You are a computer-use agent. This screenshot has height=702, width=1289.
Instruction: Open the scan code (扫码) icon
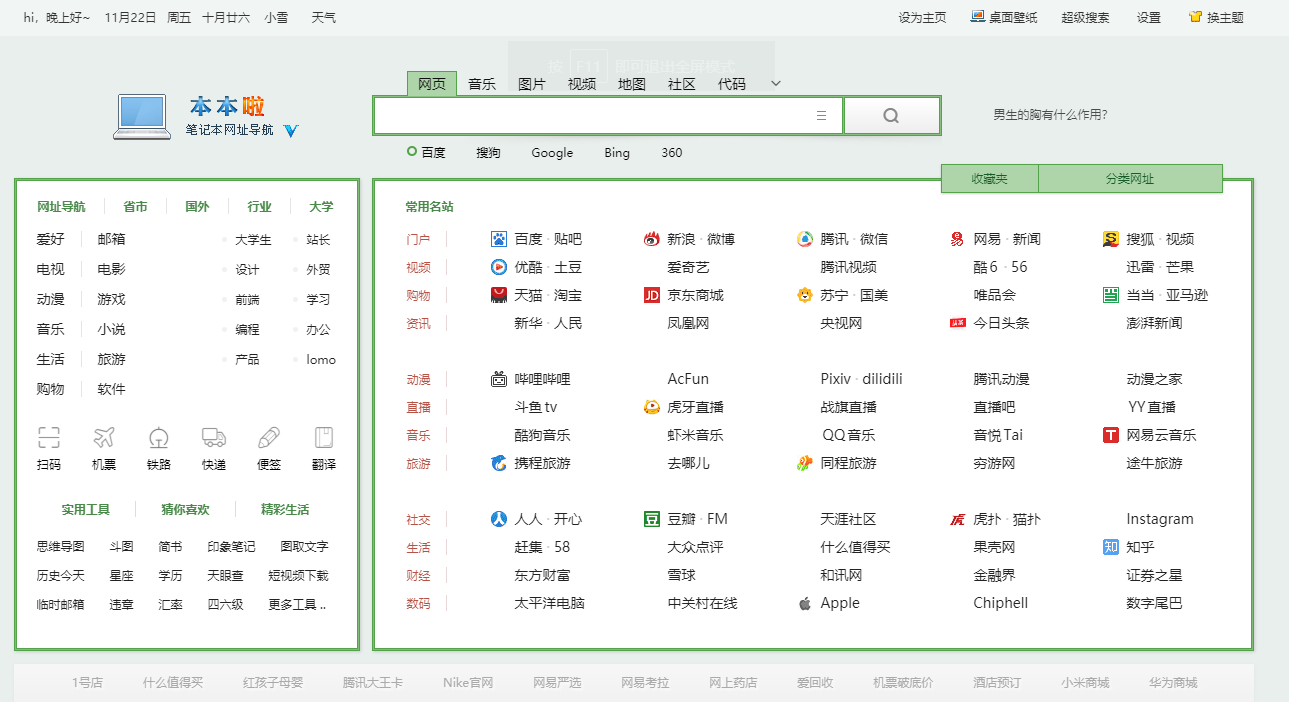(x=49, y=438)
